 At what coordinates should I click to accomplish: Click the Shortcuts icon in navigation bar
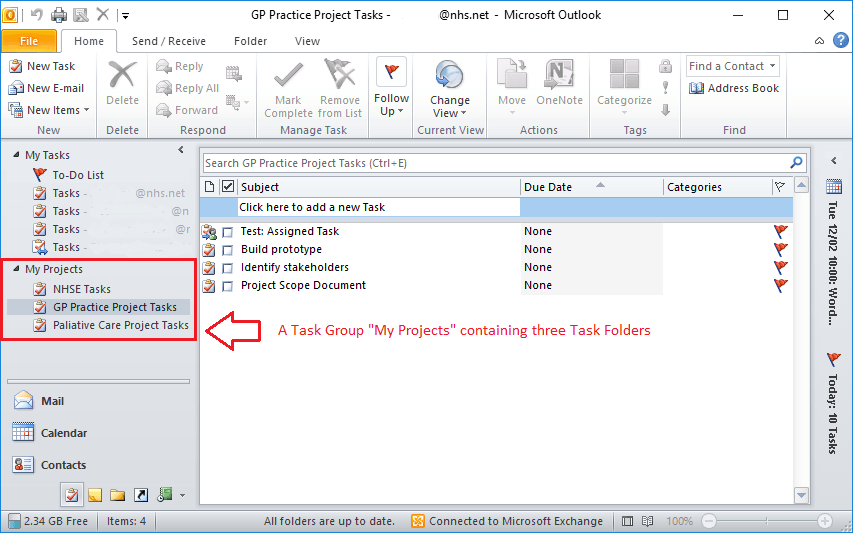click(140, 495)
